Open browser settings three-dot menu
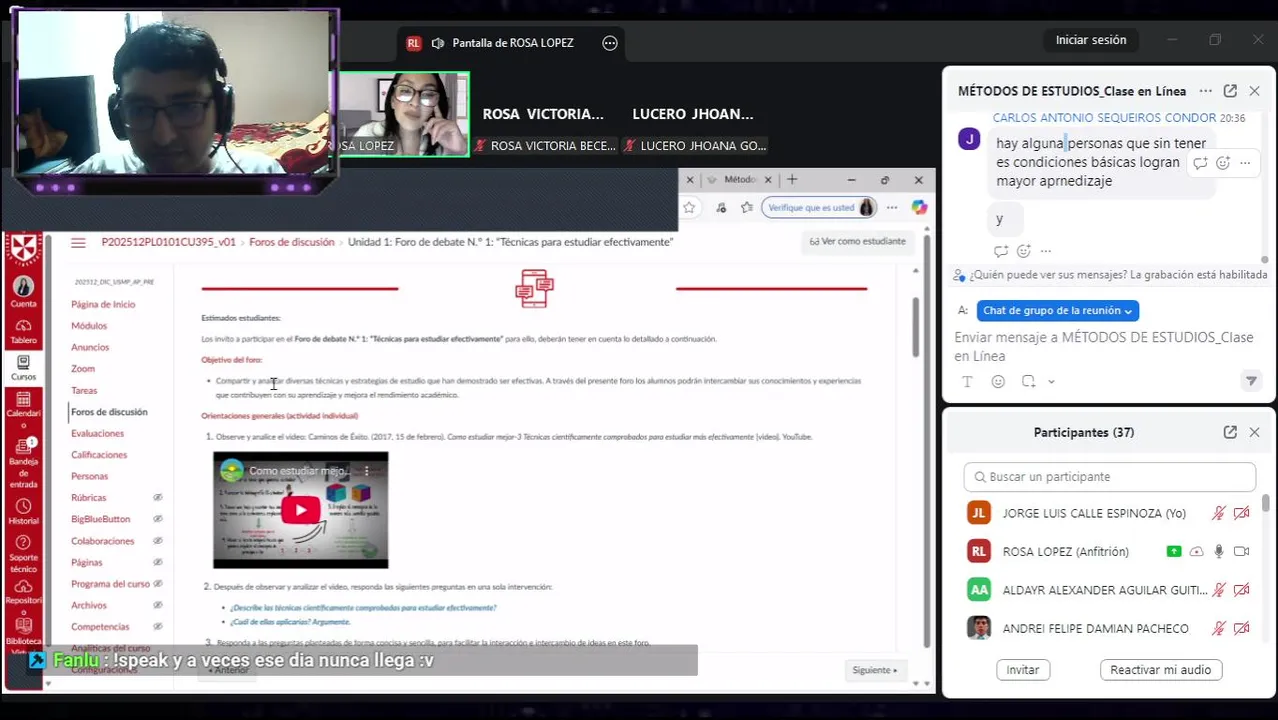Screen dimensions: 1278x720 pos(891,207)
